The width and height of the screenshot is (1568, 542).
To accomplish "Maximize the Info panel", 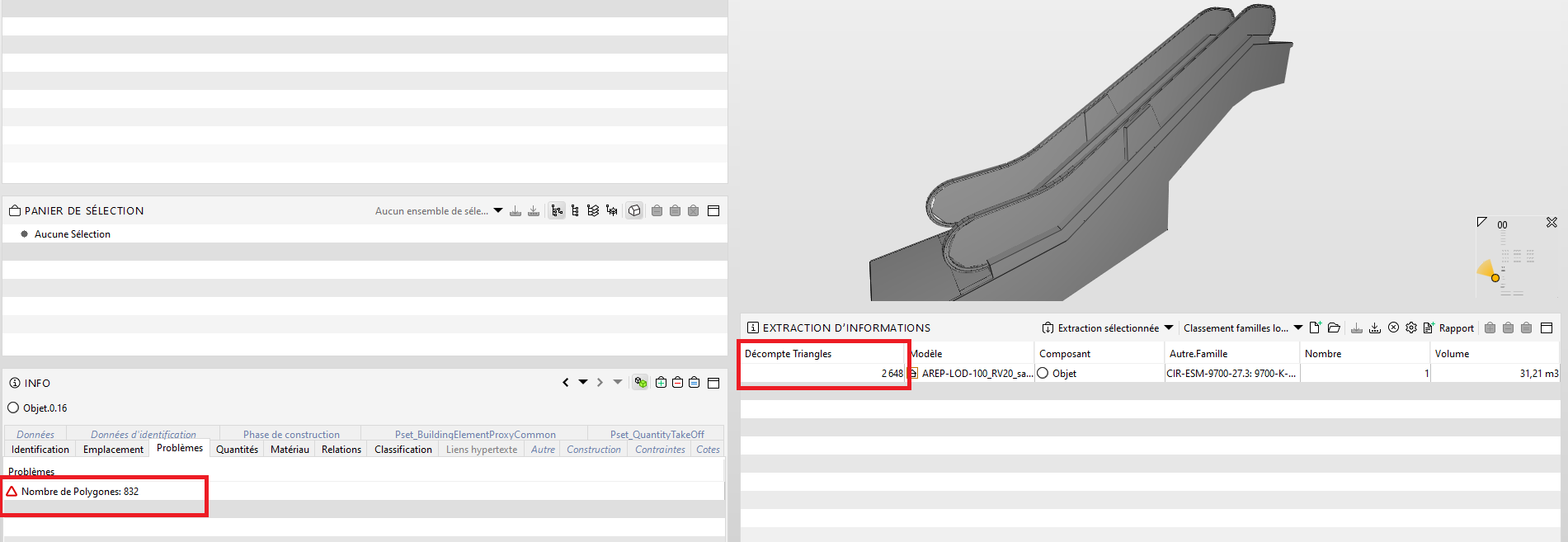I will tap(714, 383).
